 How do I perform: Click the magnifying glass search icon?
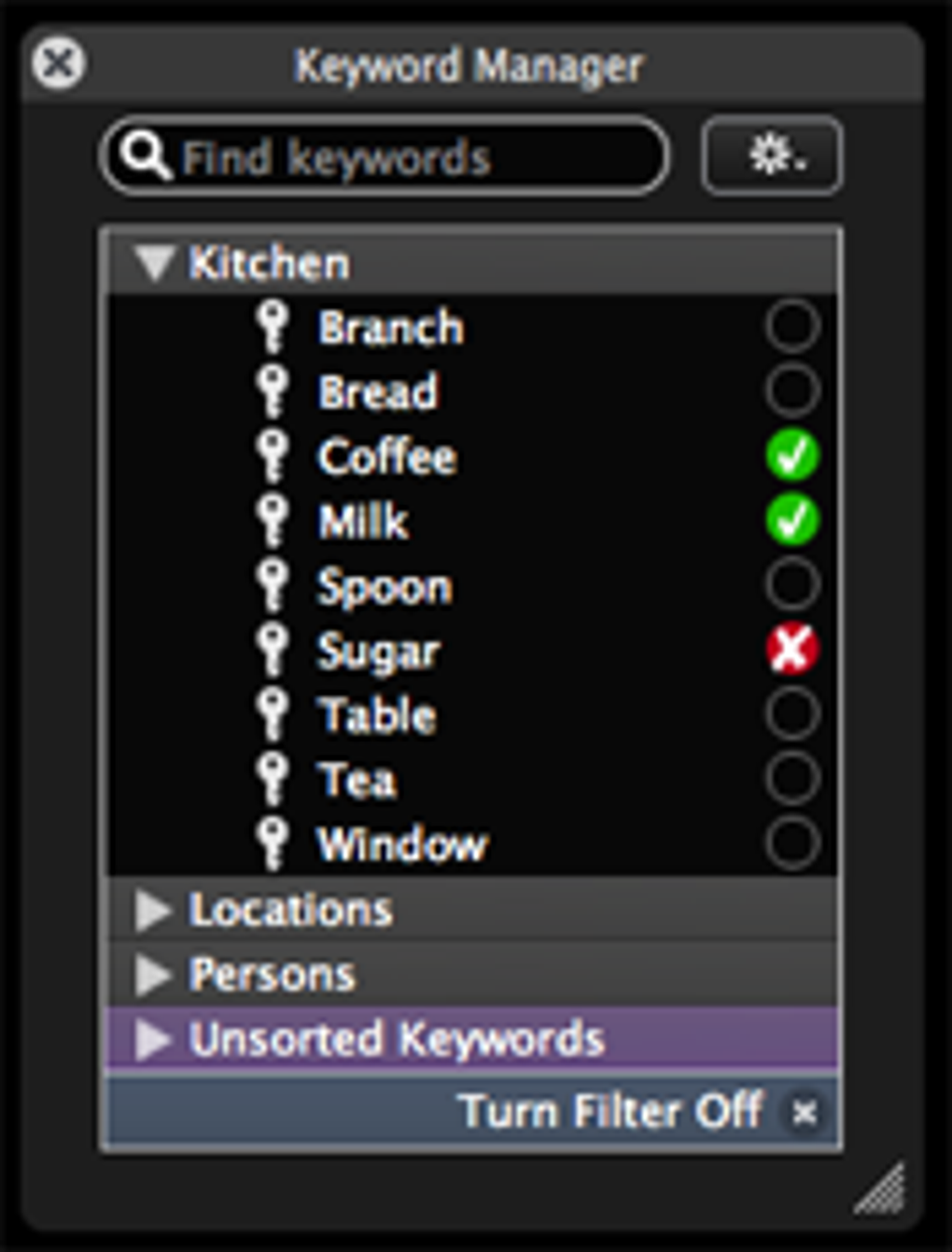(x=146, y=156)
